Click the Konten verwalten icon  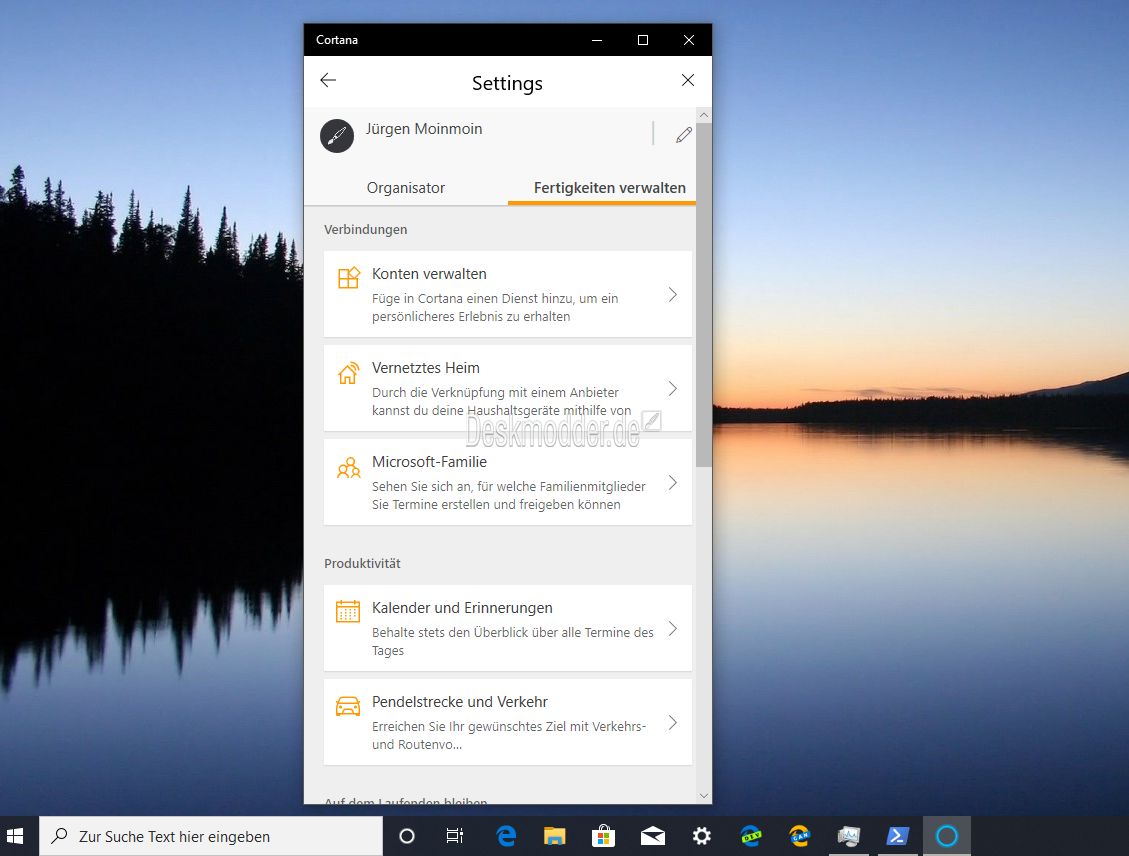click(348, 277)
